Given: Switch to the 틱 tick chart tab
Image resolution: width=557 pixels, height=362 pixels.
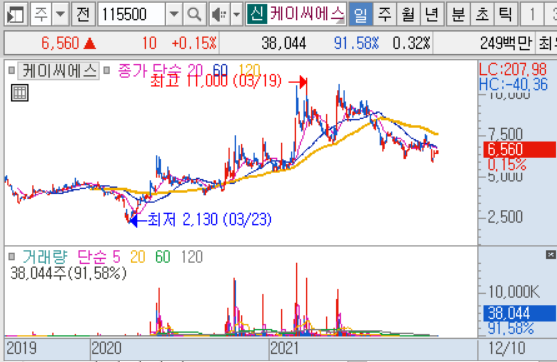Looking at the screenshot, I should (505, 15).
